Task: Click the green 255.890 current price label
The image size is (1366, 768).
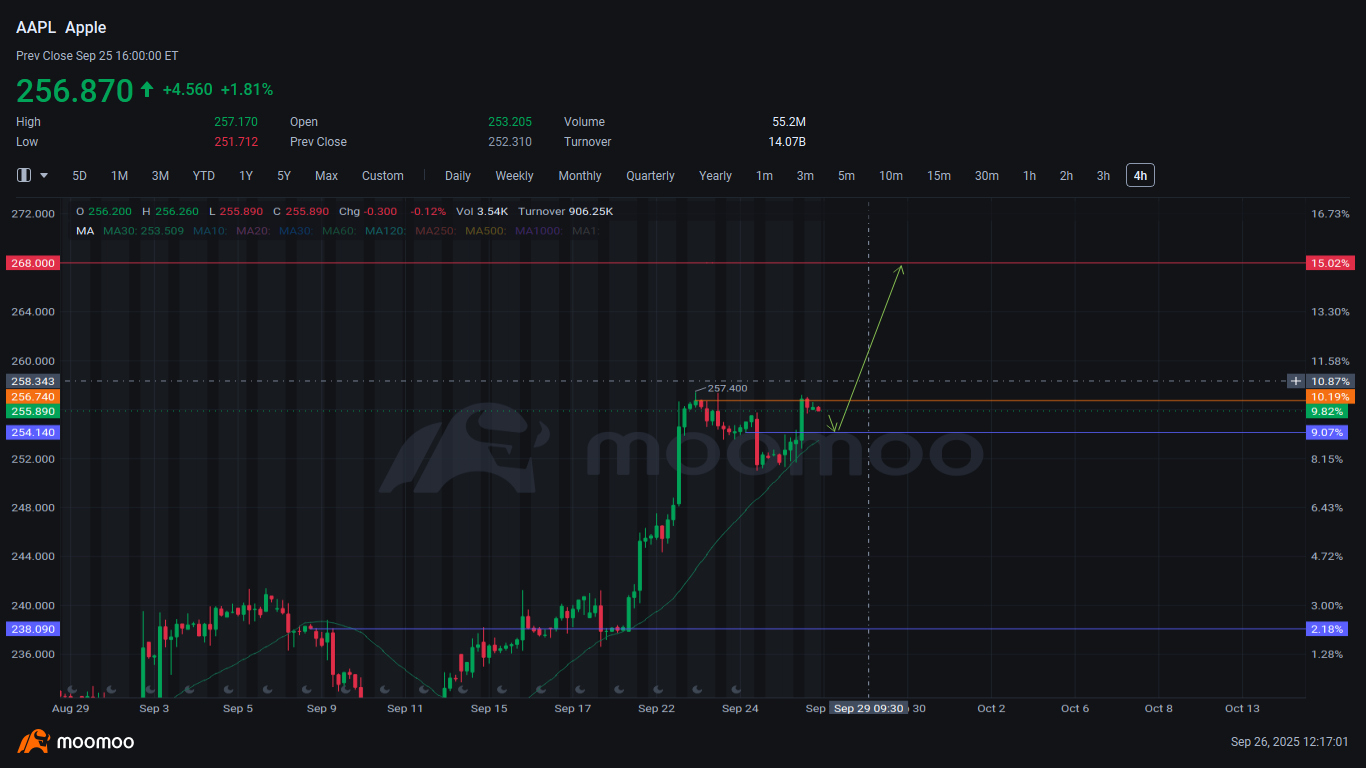Action: tap(33, 411)
